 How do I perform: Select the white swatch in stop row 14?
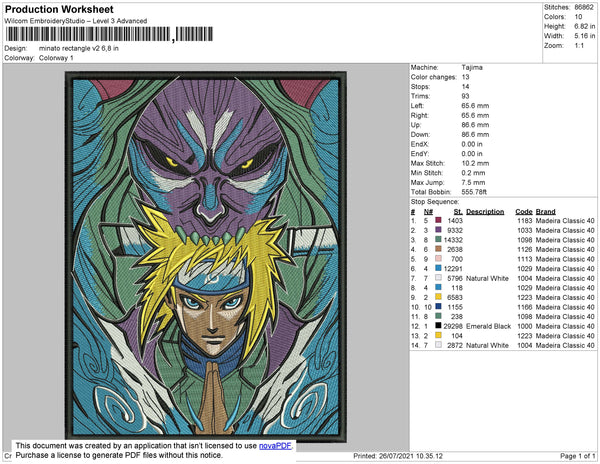pos(438,345)
